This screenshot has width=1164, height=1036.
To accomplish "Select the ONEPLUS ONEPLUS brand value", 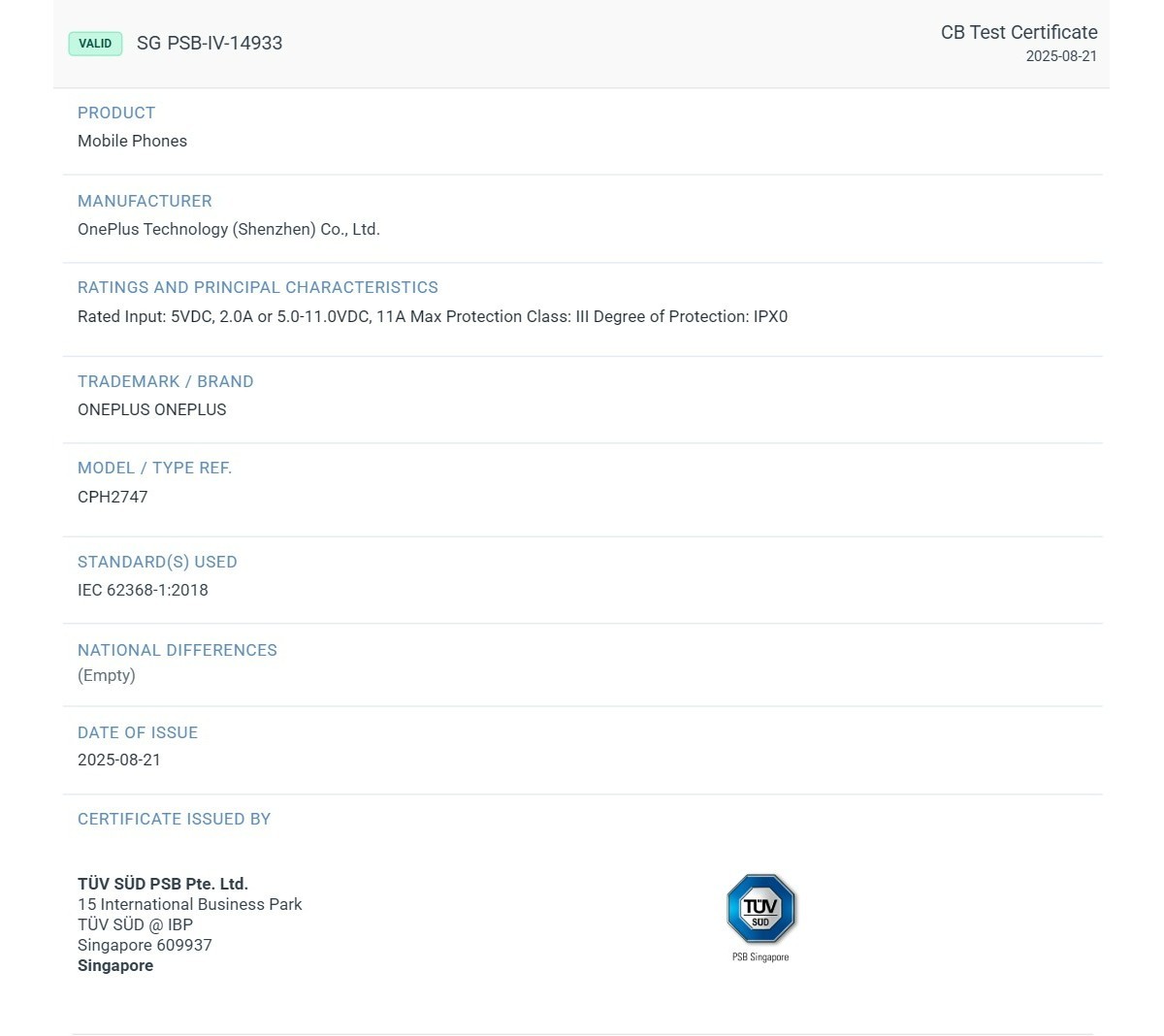I will click(x=152, y=409).
